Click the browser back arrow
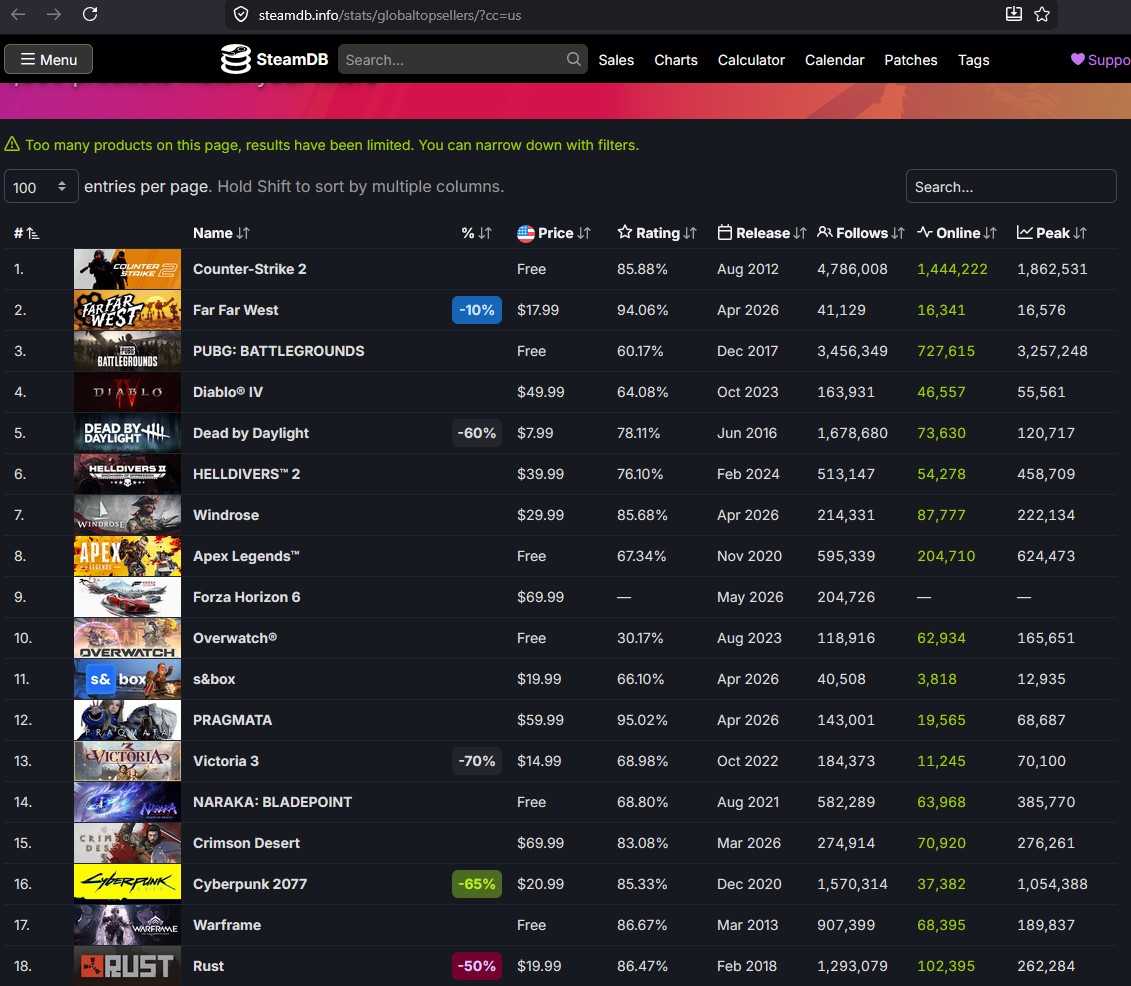Viewport: 1131px width, 986px height. click(x=18, y=14)
